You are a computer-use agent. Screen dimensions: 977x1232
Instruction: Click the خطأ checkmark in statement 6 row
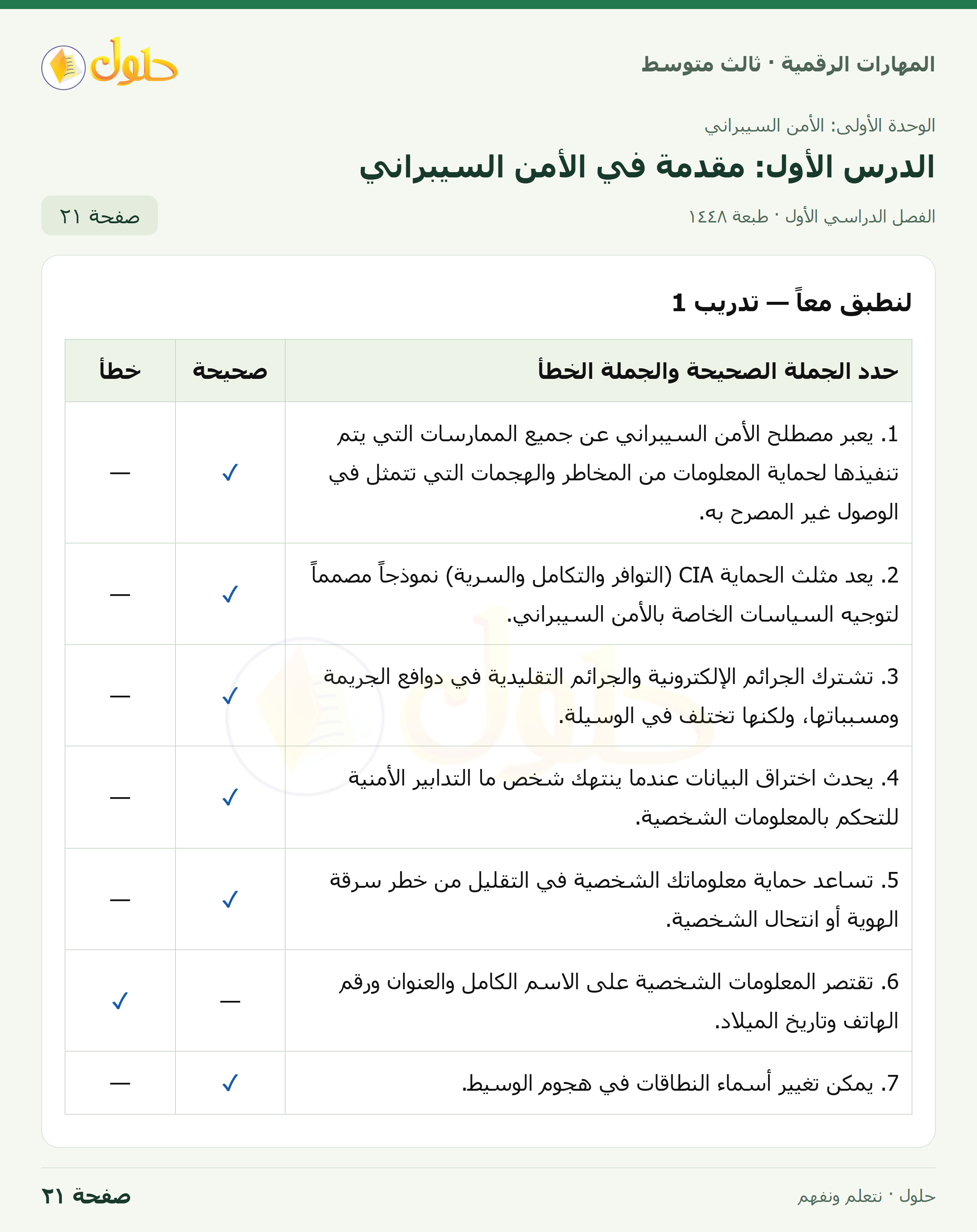[120, 1000]
